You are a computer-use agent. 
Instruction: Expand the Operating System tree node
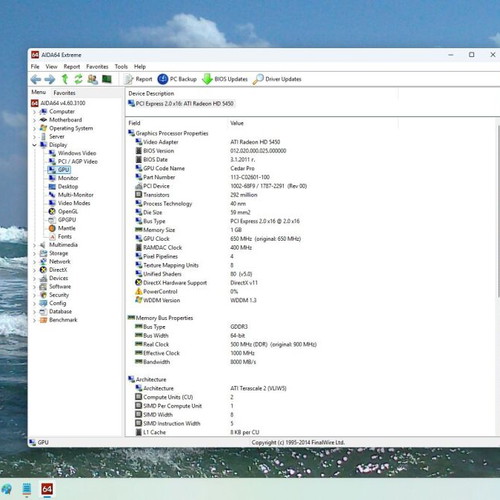click(x=34, y=128)
